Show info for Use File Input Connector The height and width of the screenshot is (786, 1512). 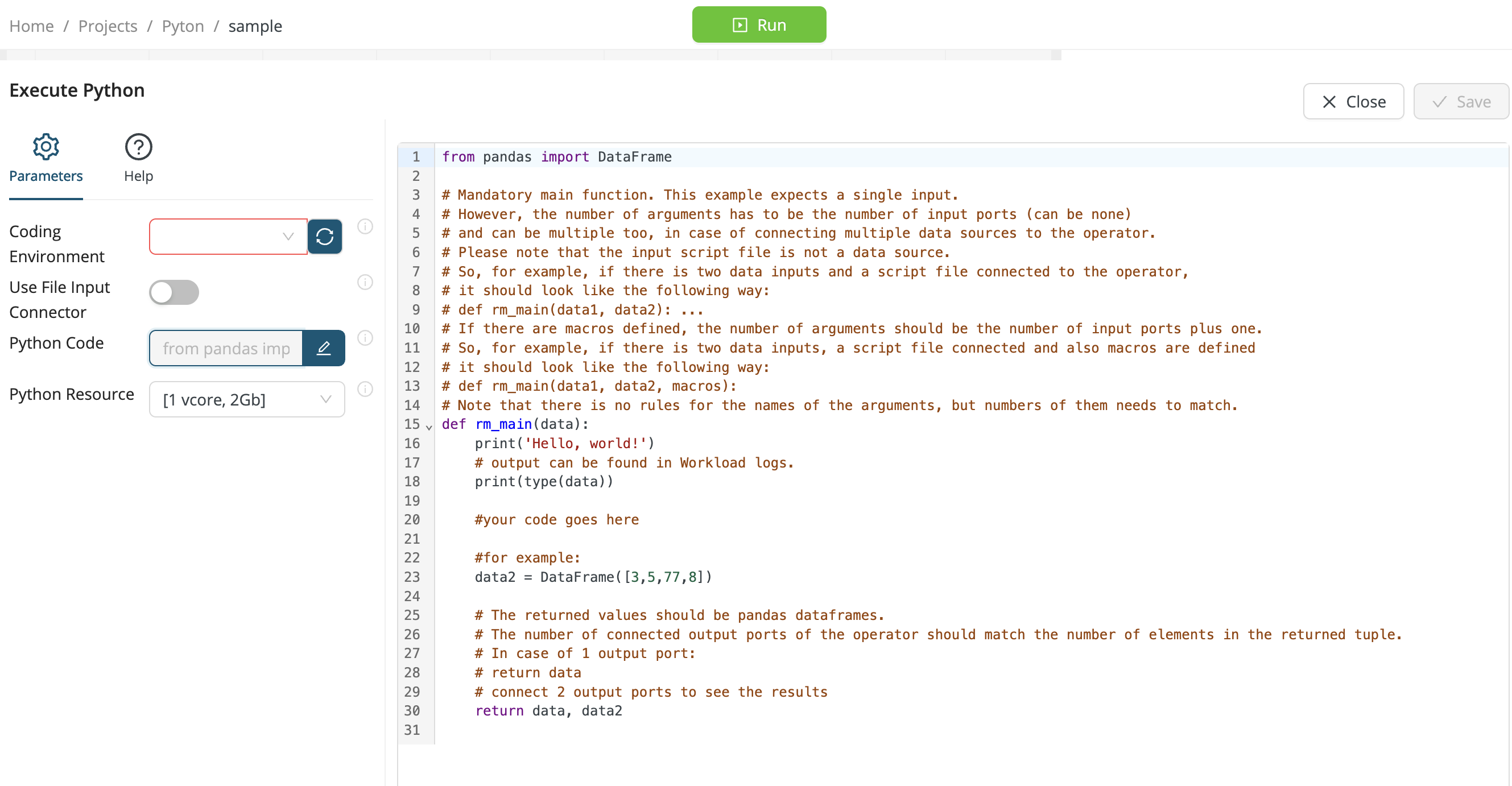365,282
